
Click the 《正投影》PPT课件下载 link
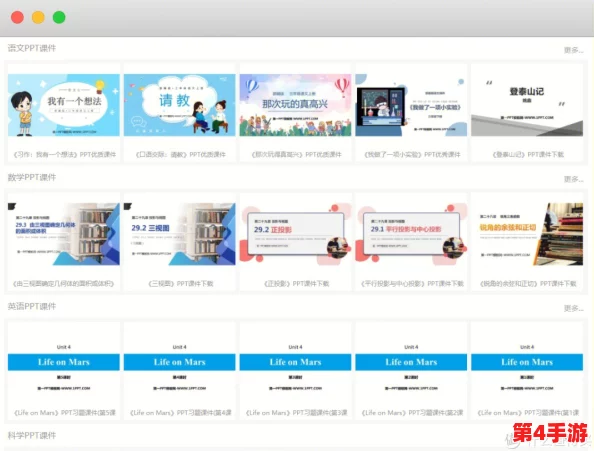[x=297, y=284]
